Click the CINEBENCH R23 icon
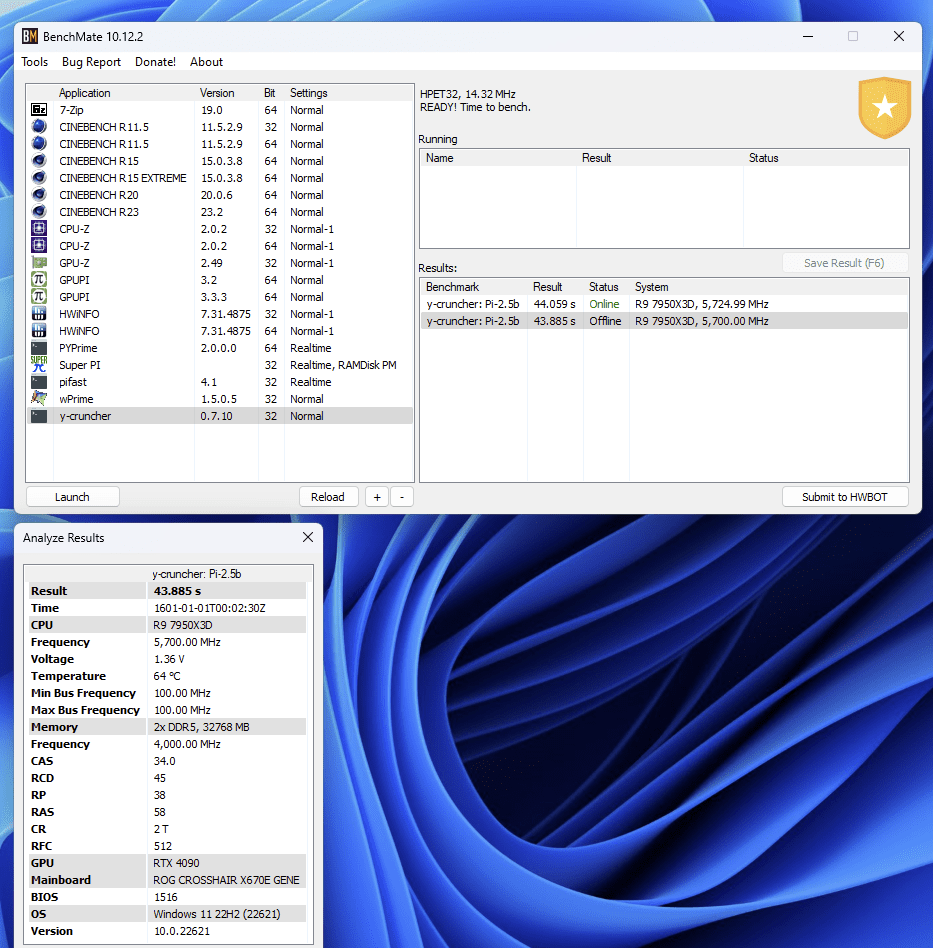Viewport: 933px width, 948px height. [x=39, y=212]
